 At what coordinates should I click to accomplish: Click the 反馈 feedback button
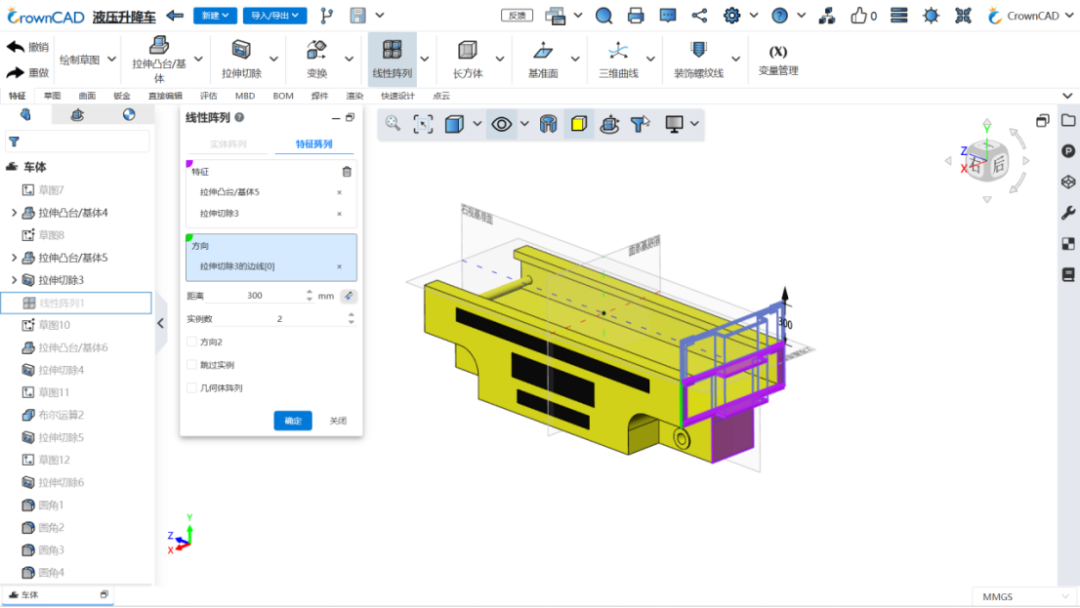pos(516,14)
